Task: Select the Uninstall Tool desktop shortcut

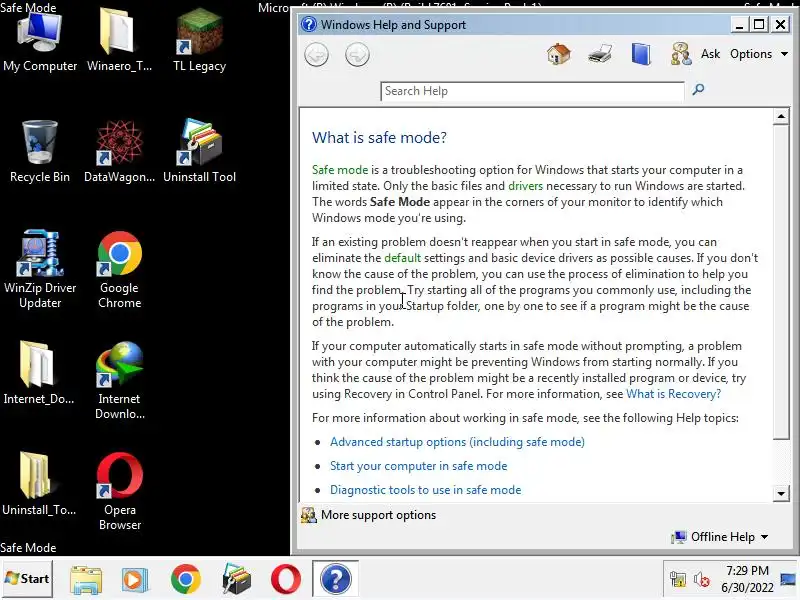Action: point(199,152)
